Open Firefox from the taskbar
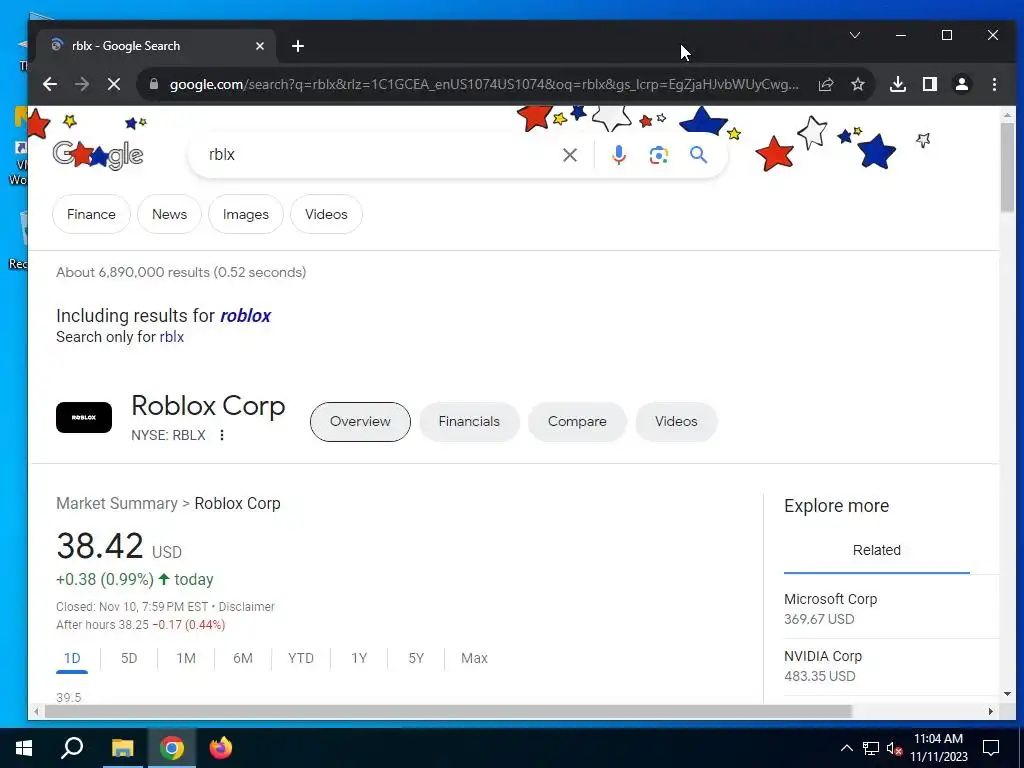Screen dimensions: 1024x768 click(221, 748)
